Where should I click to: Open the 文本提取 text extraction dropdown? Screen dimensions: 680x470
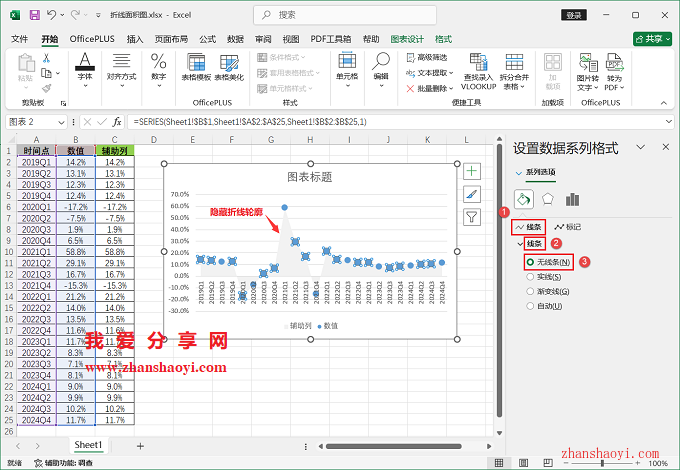[x=429, y=73]
